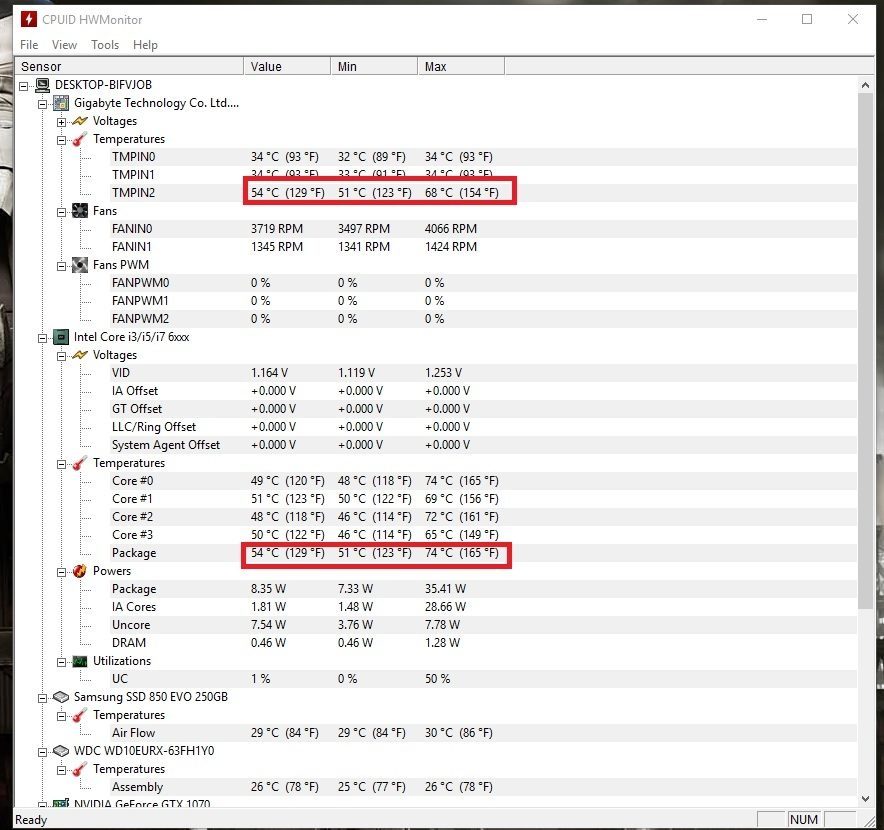Click the Gigabyte Technology motherboard icon
The height and width of the screenshot is (830, 884).
pos(61,103)
